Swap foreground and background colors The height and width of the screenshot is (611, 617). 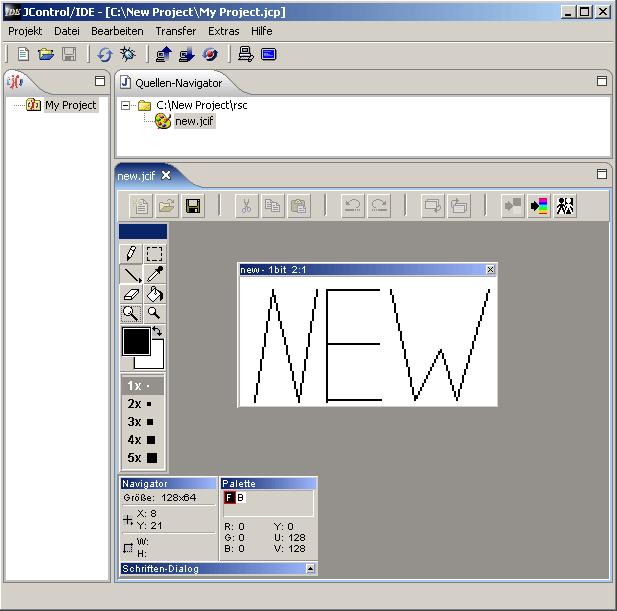click(157, 332)
